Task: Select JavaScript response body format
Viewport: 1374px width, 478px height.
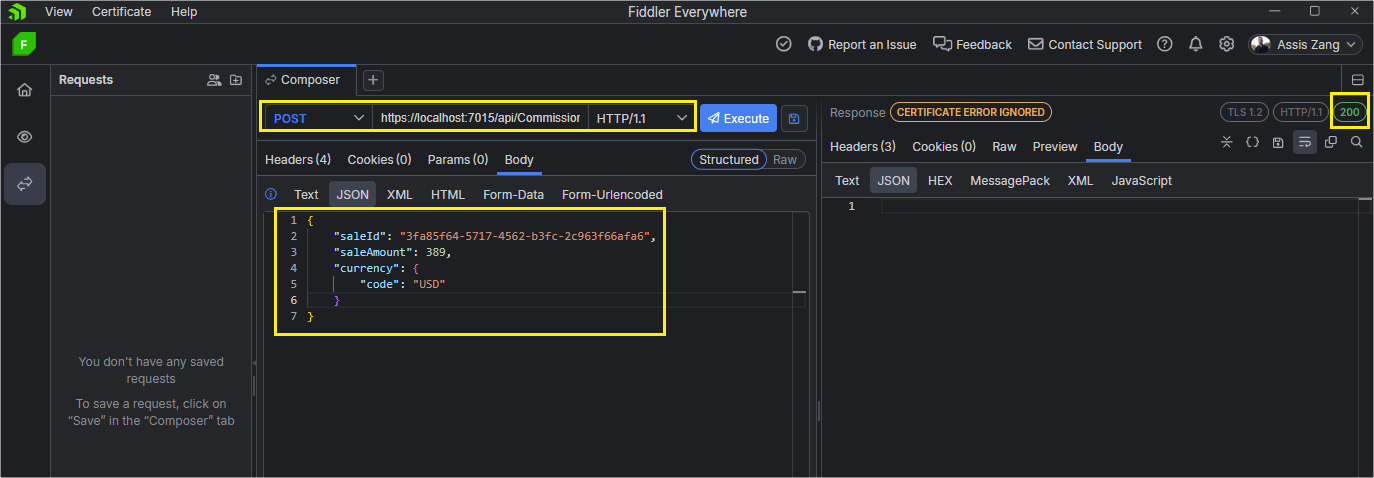Action: [x=1142, y=180]
